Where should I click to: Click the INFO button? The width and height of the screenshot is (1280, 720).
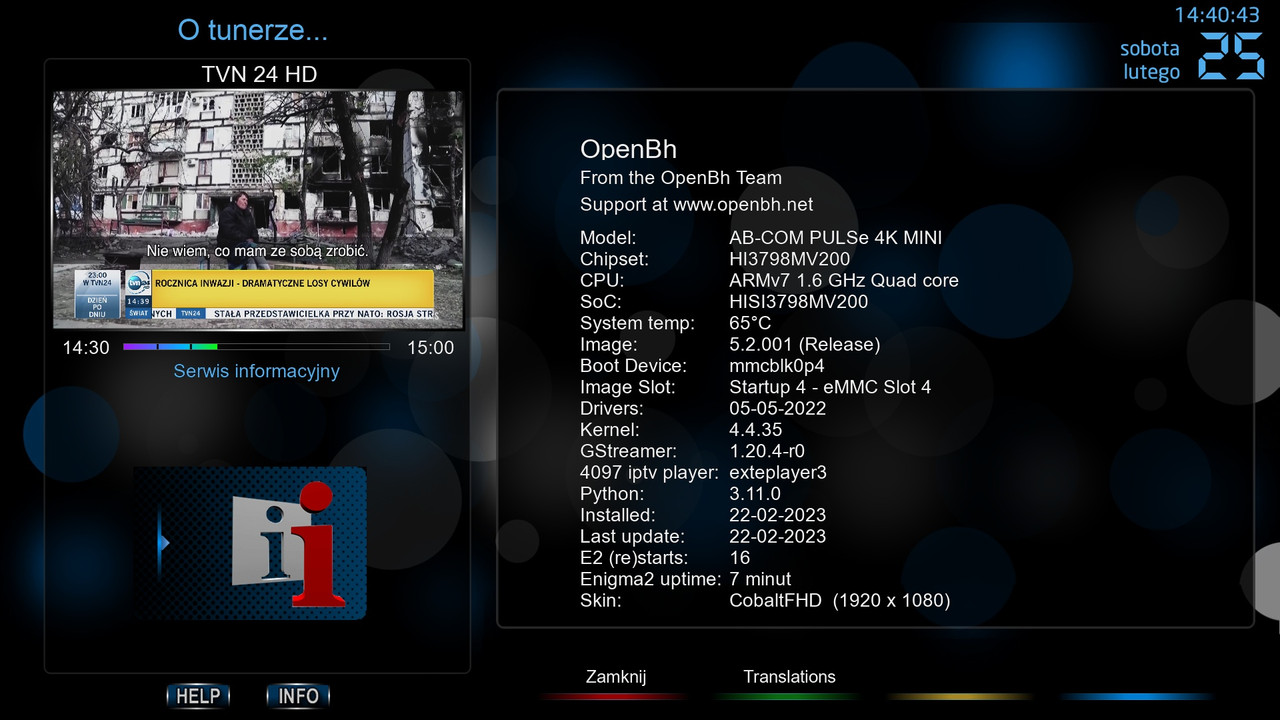point(298,696)
